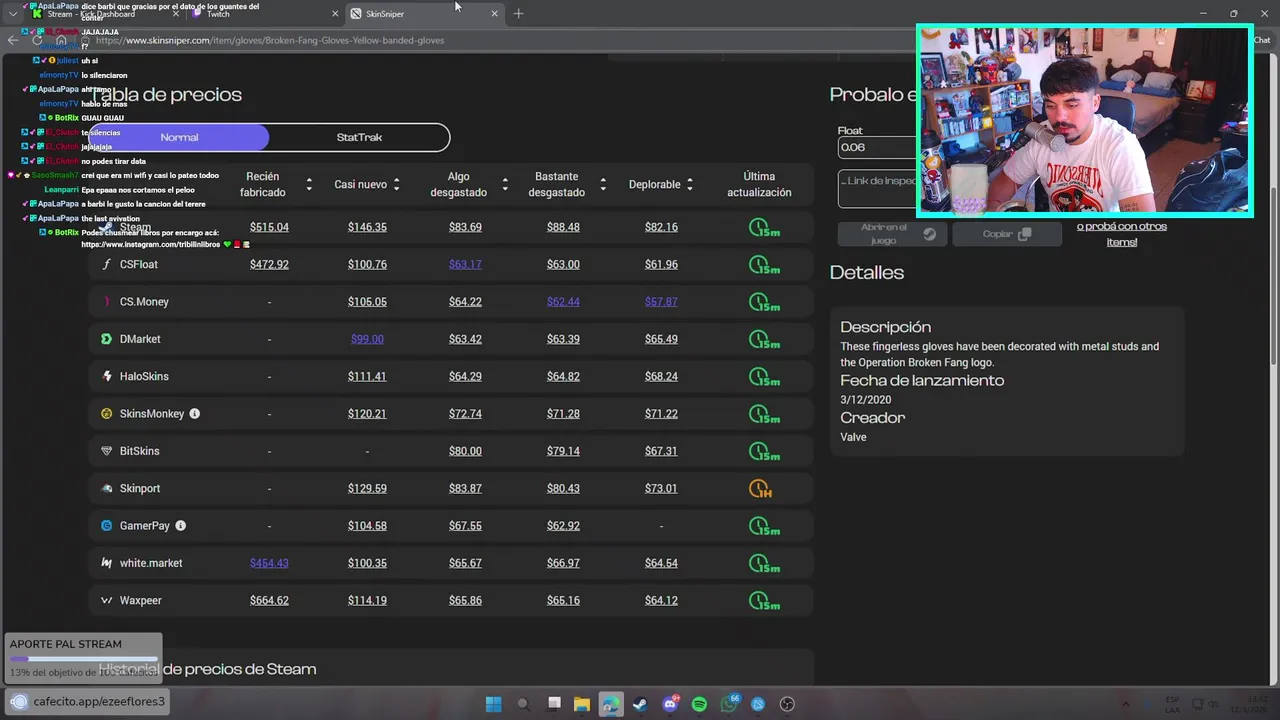Image resolution: width=1280 pixels, height=720 pixels.
Task: Sort by Recién fabricado column arrows
Action: click(x=309, y=184)
